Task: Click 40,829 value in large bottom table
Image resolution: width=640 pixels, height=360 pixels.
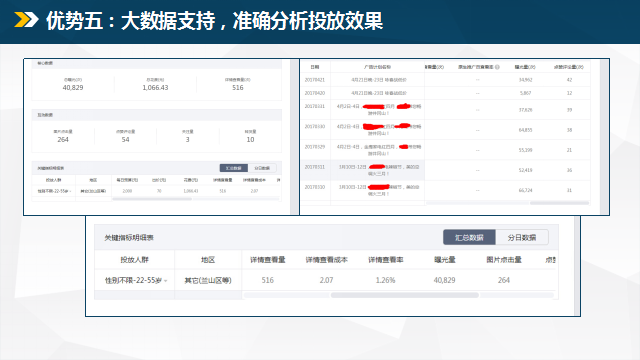Action: click(x=444, y=280)
